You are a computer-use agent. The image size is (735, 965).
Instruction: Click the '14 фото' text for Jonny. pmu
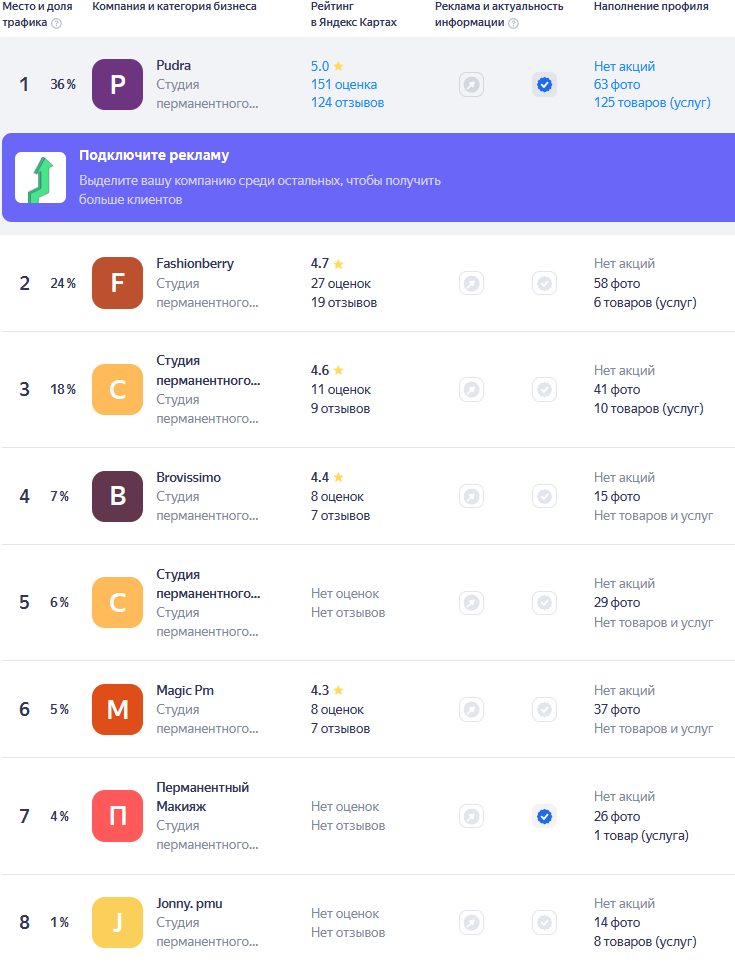pos(617,923)
